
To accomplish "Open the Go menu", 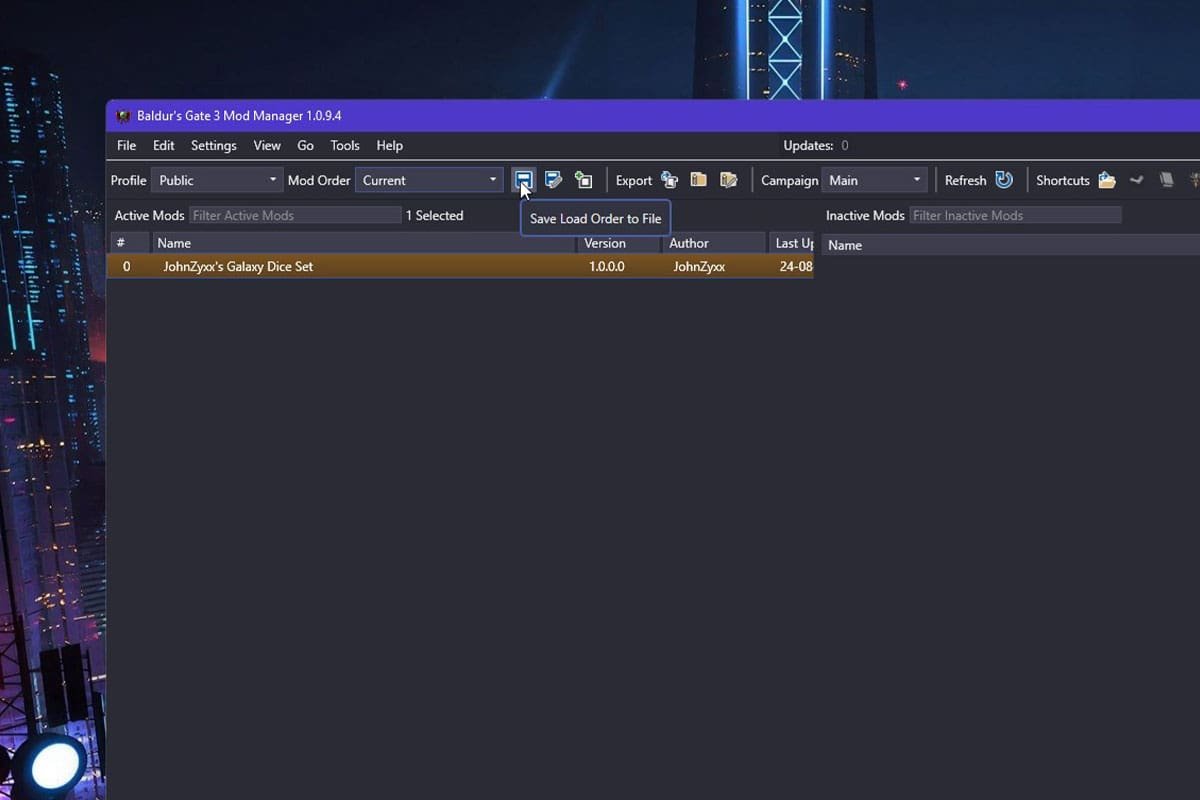I will click(x=306, y=145).
